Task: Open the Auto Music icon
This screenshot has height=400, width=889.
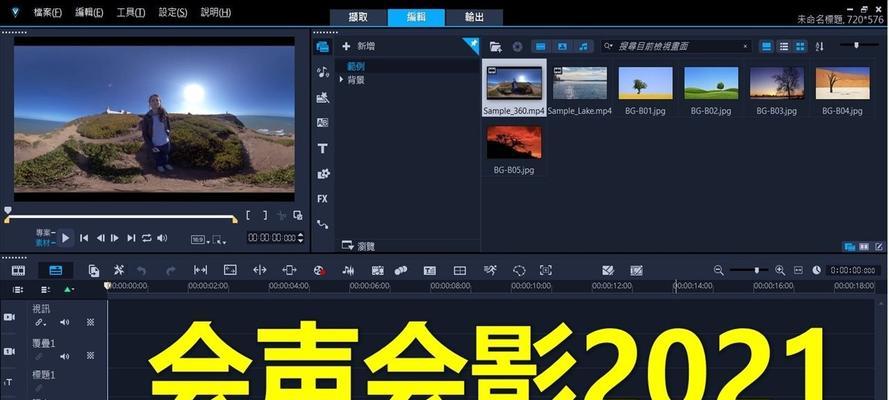Action: coord(378,270)
